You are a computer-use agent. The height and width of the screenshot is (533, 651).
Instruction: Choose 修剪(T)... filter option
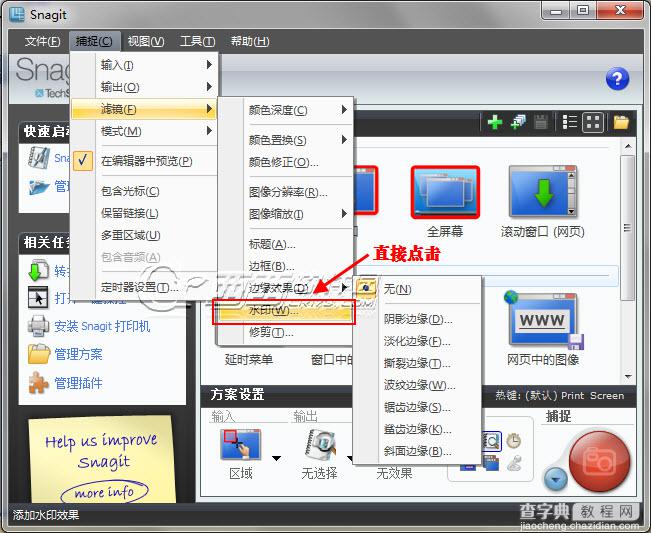point(286,333)
